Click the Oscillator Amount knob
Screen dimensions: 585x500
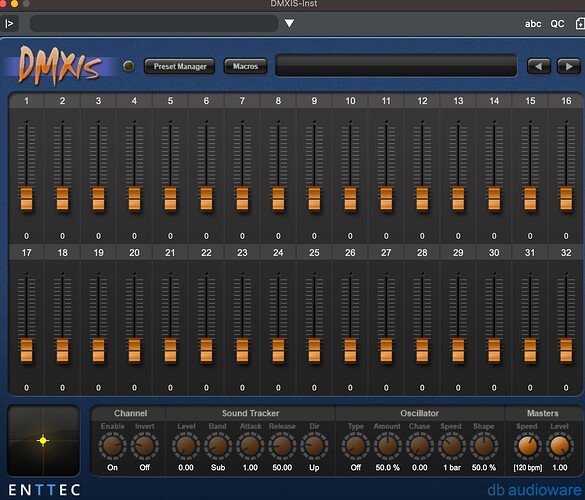click(x=388, y=446)
